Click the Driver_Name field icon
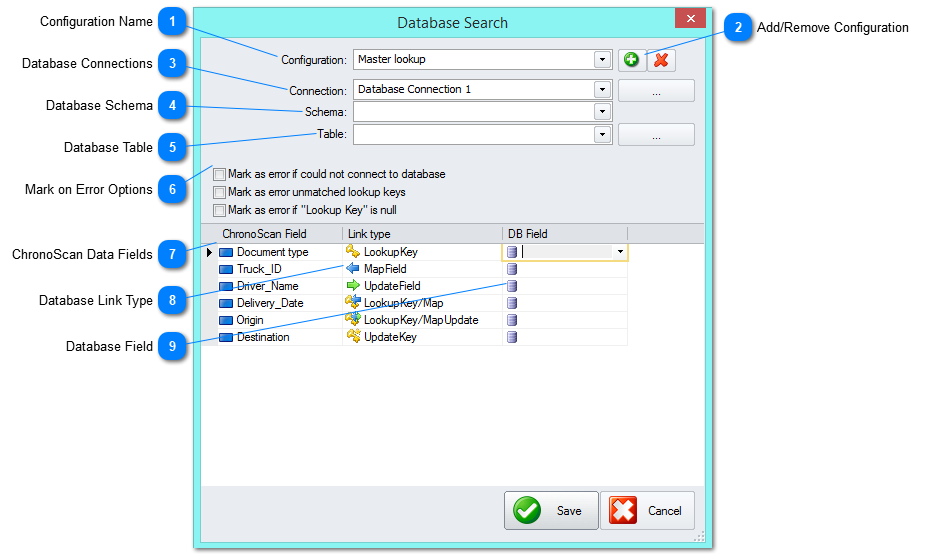Screen dimensions: 925x557 (x=226, y=287)
